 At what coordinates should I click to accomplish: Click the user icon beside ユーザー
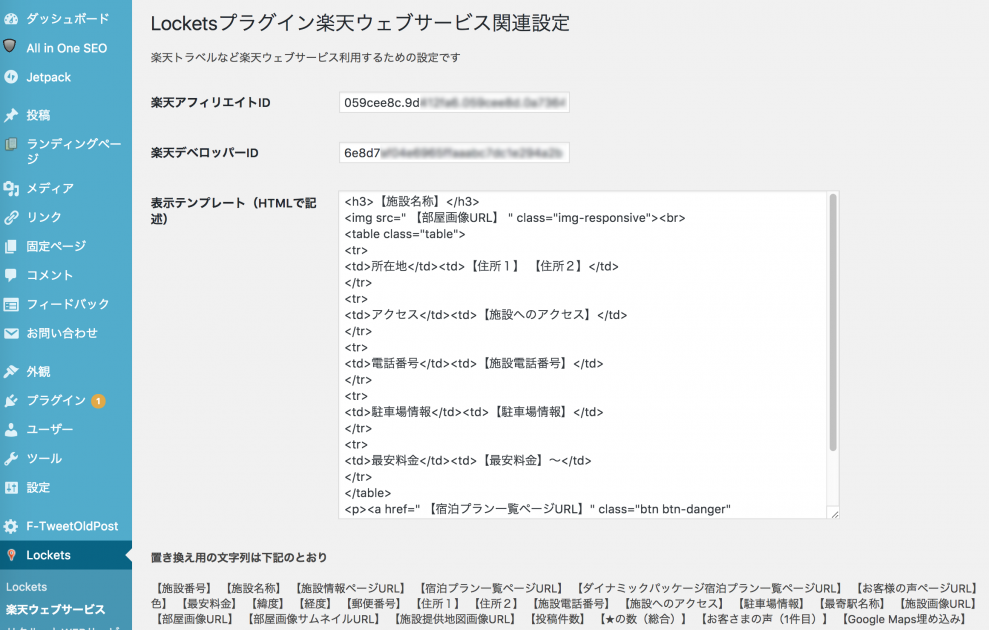pos(11,429)
